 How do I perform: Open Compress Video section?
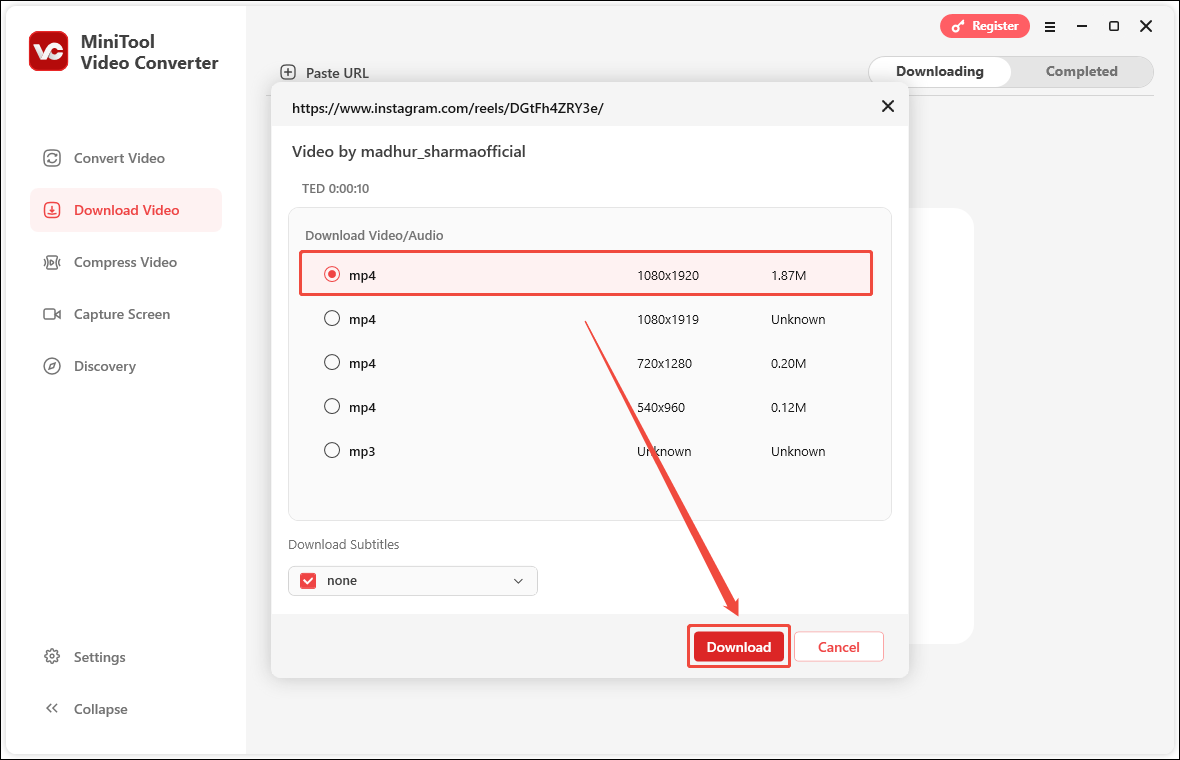click(x=126, y=262)
